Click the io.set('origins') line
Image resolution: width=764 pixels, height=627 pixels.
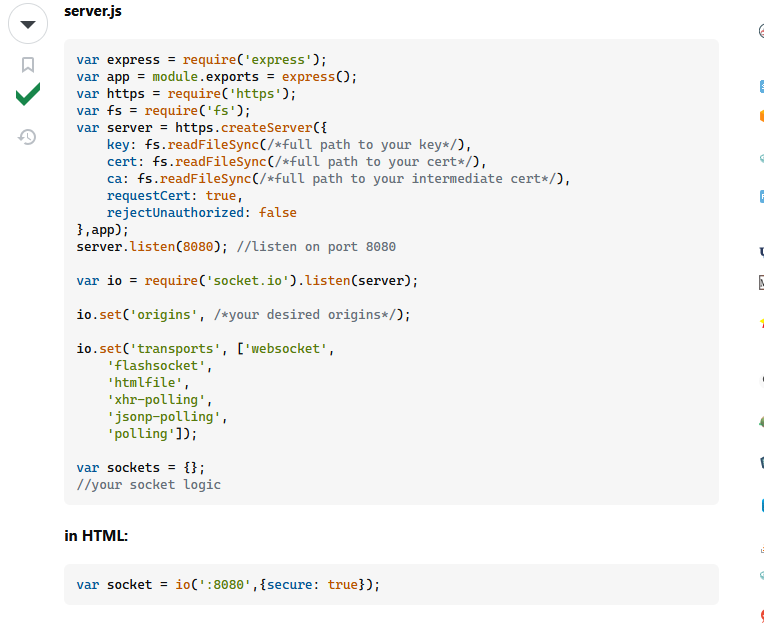point(243,315)
